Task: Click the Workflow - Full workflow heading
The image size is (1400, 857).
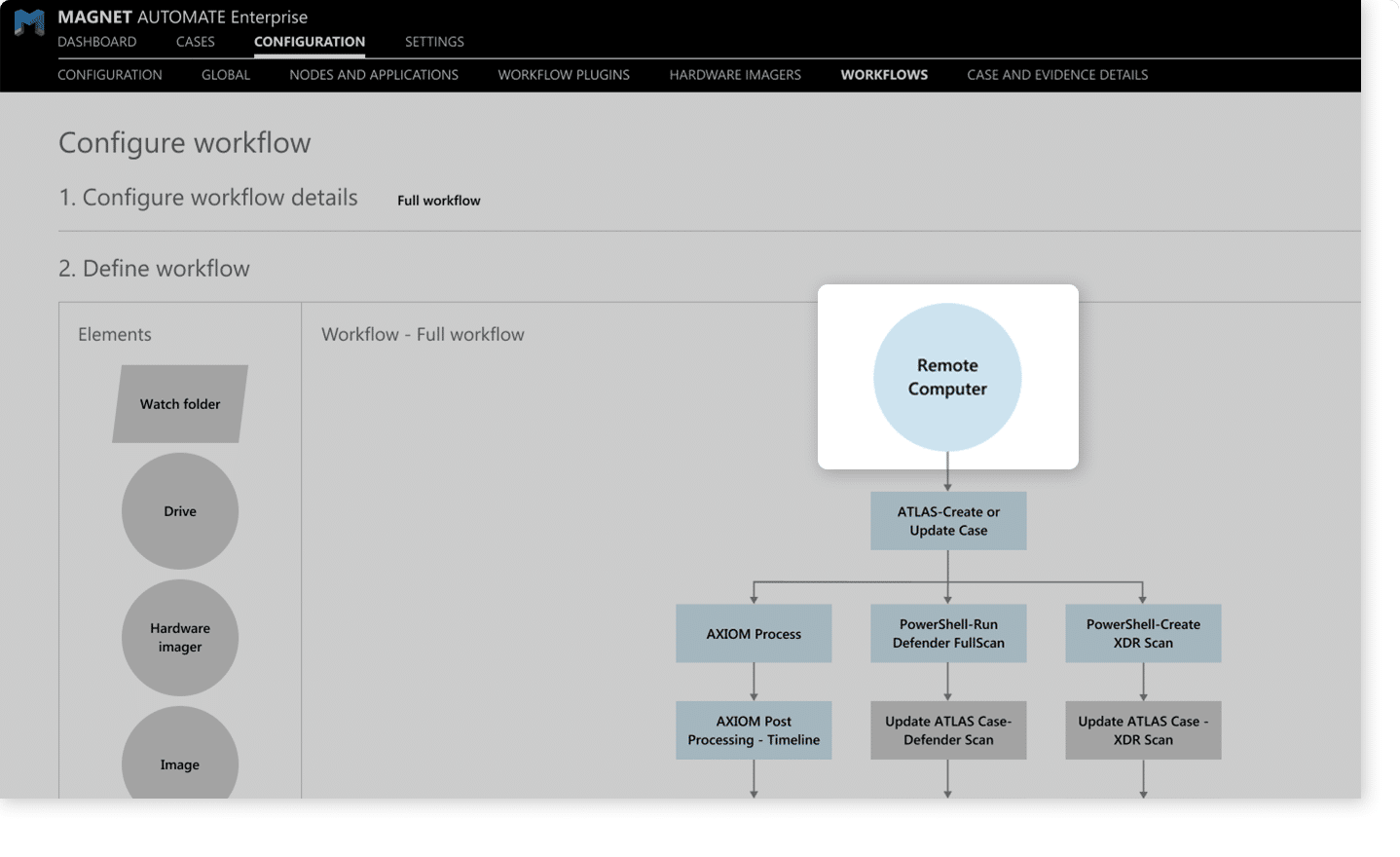Action: (423, 335)
